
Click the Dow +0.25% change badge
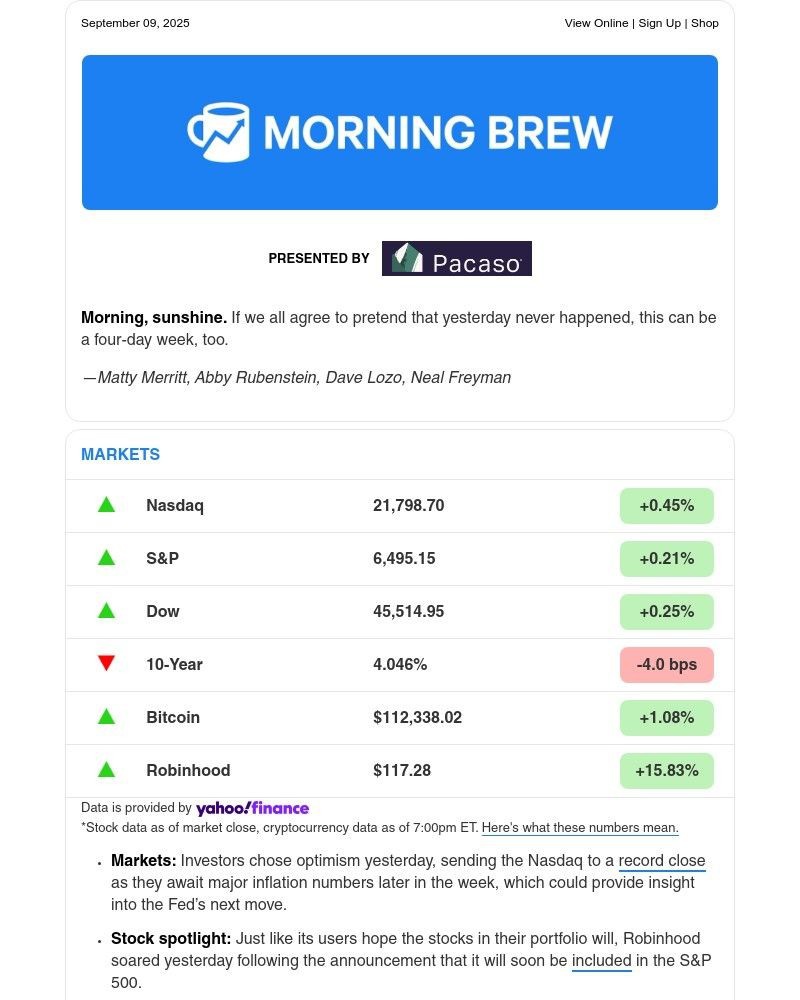click(x=667, y=612)
